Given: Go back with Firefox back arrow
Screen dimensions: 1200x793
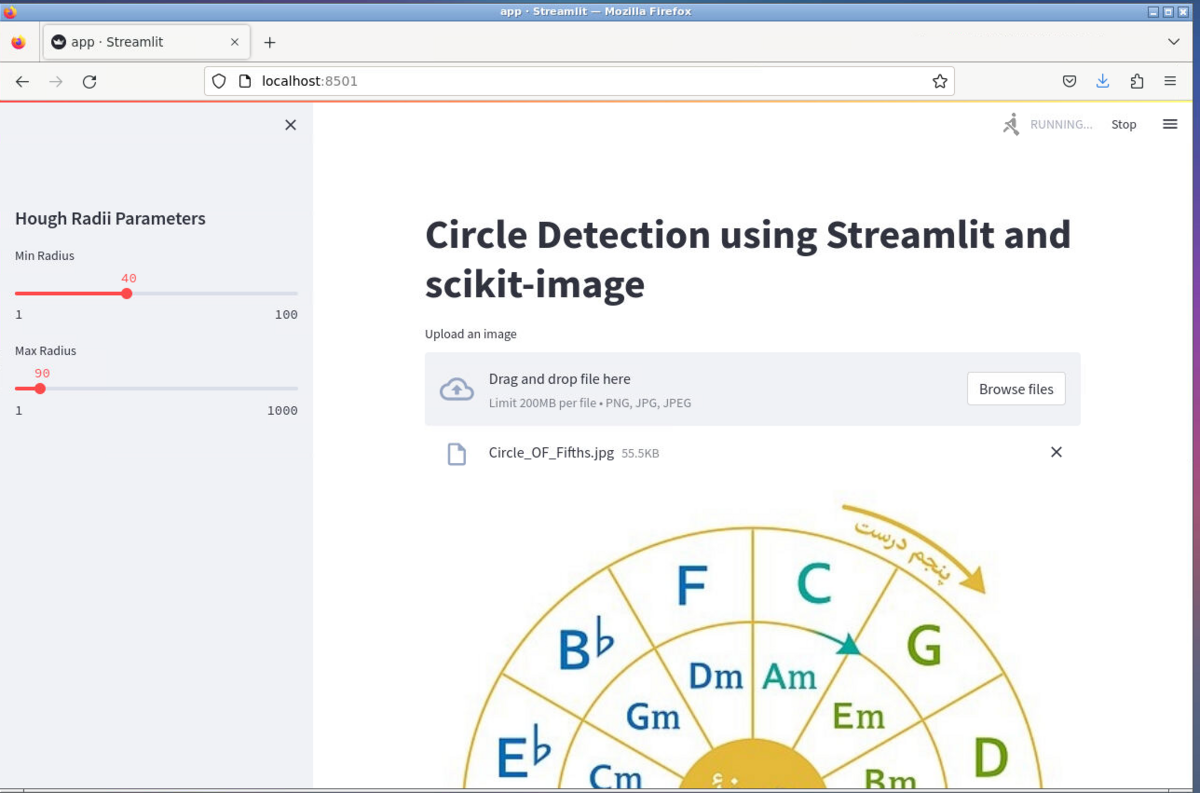Looking at the screenshot, I should coord(22,81).
